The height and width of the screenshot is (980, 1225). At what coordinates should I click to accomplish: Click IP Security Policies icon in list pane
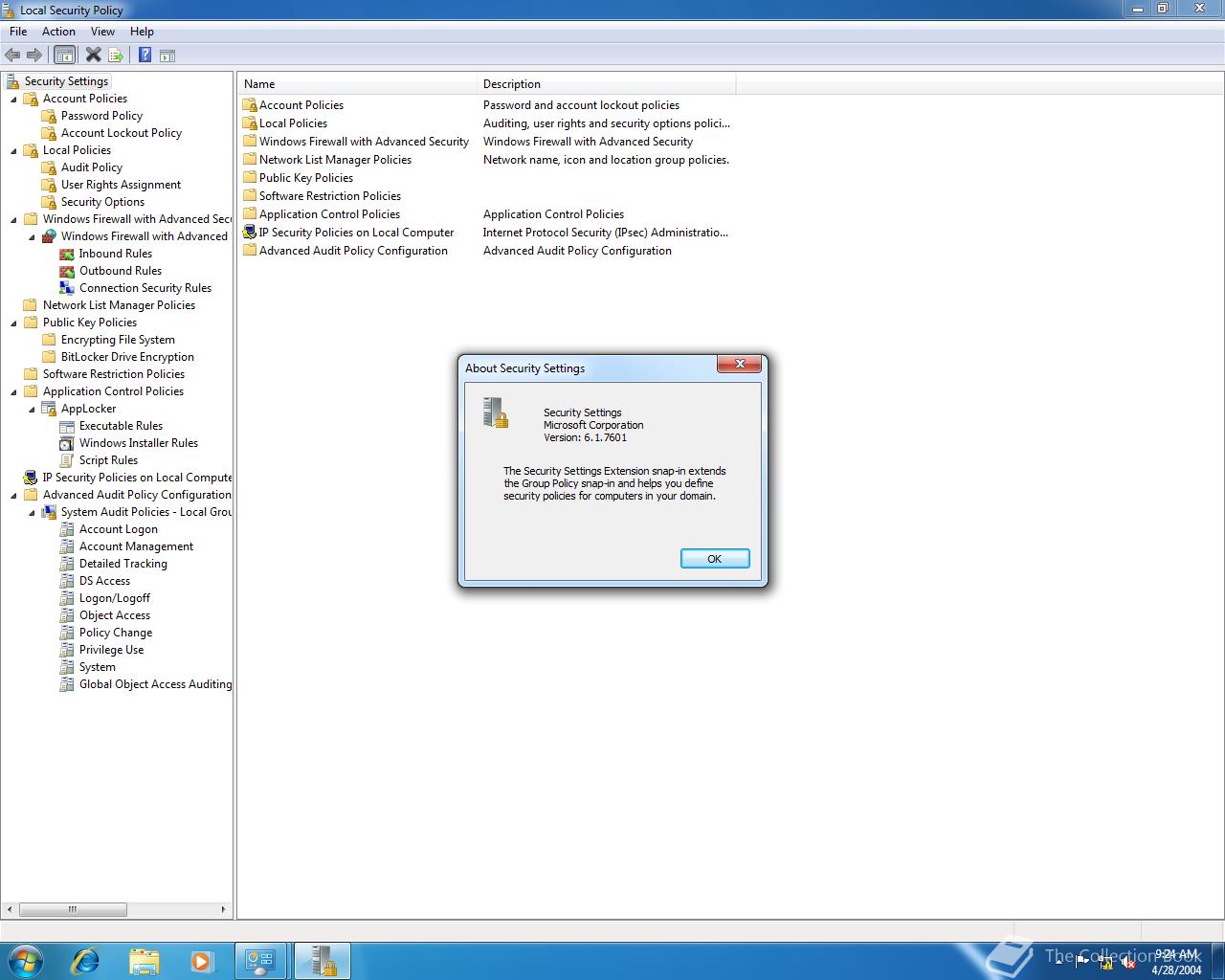(250, 233)
